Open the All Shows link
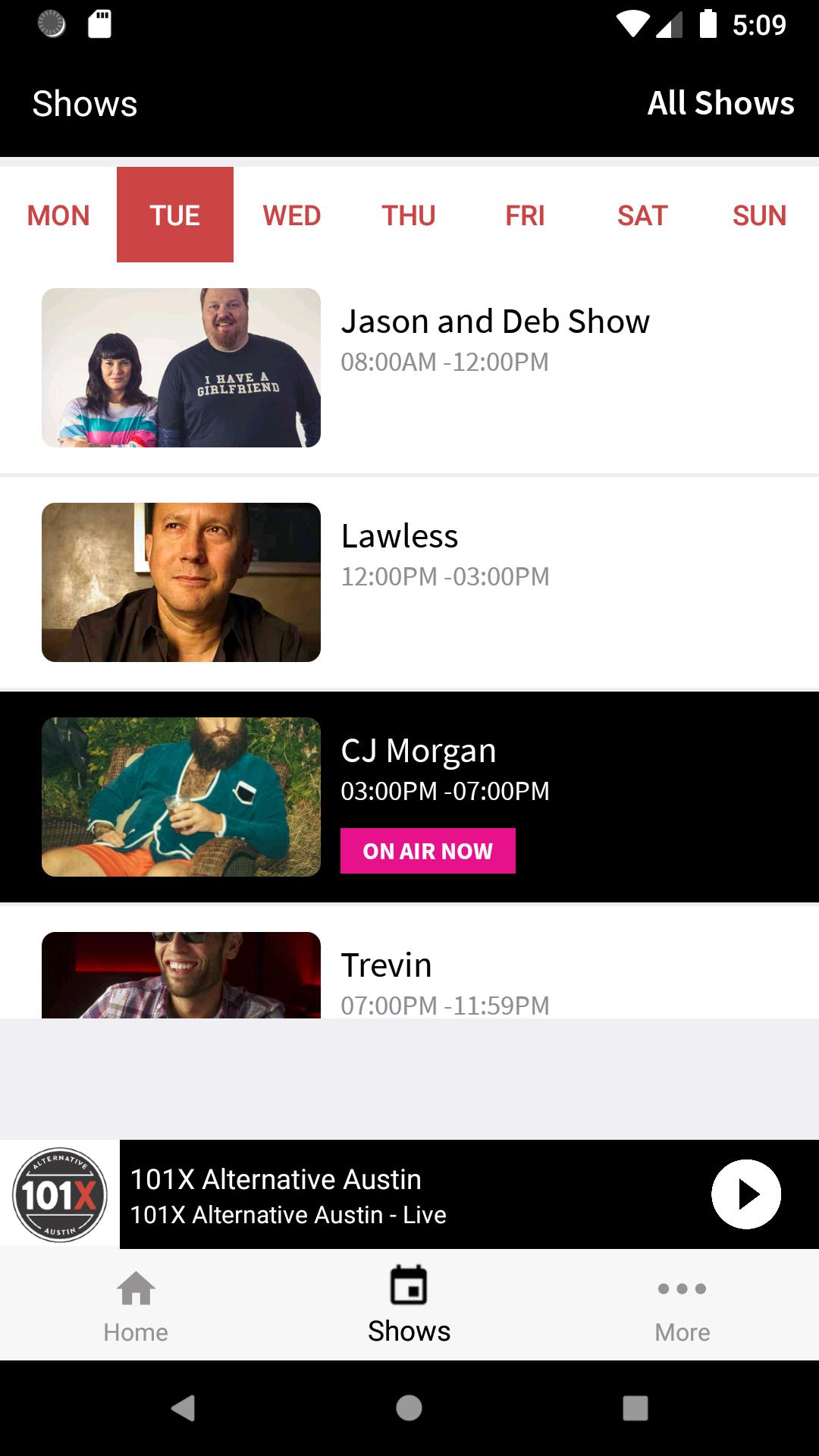The height and width of the screenshot is (1456, 819). pyautogui.click(x=720, y=103)
